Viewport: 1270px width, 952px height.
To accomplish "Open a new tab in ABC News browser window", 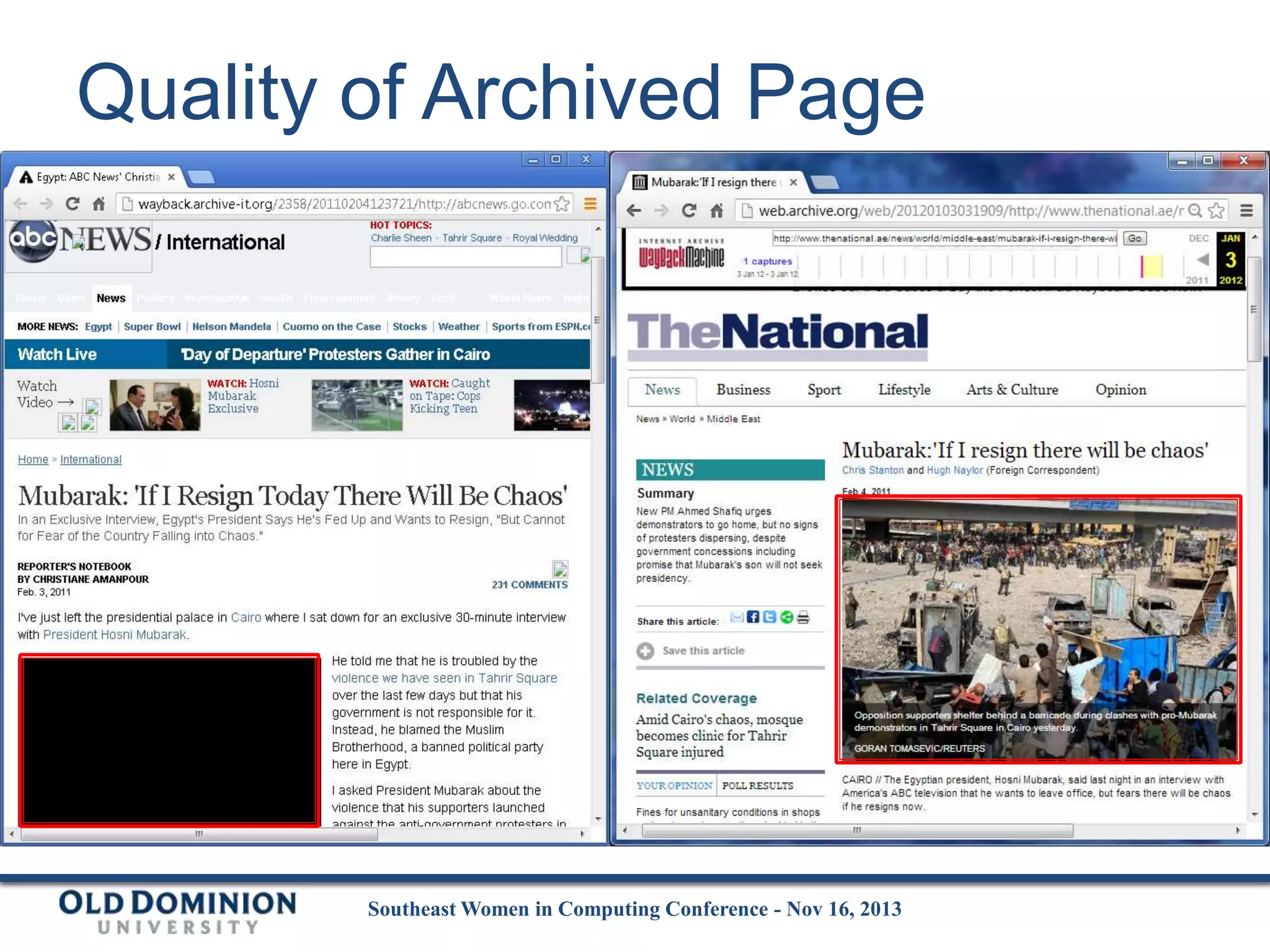I will 201,177.
